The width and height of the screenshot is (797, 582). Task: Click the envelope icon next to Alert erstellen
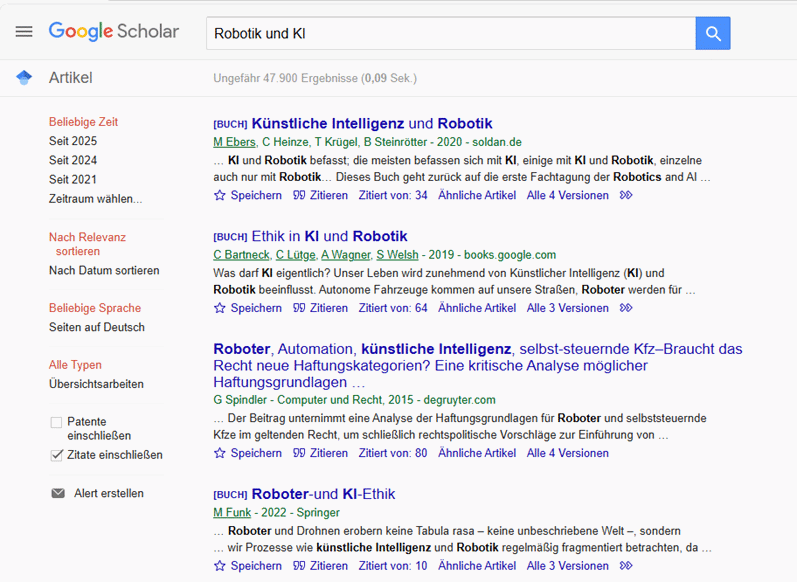click(58, 493)
